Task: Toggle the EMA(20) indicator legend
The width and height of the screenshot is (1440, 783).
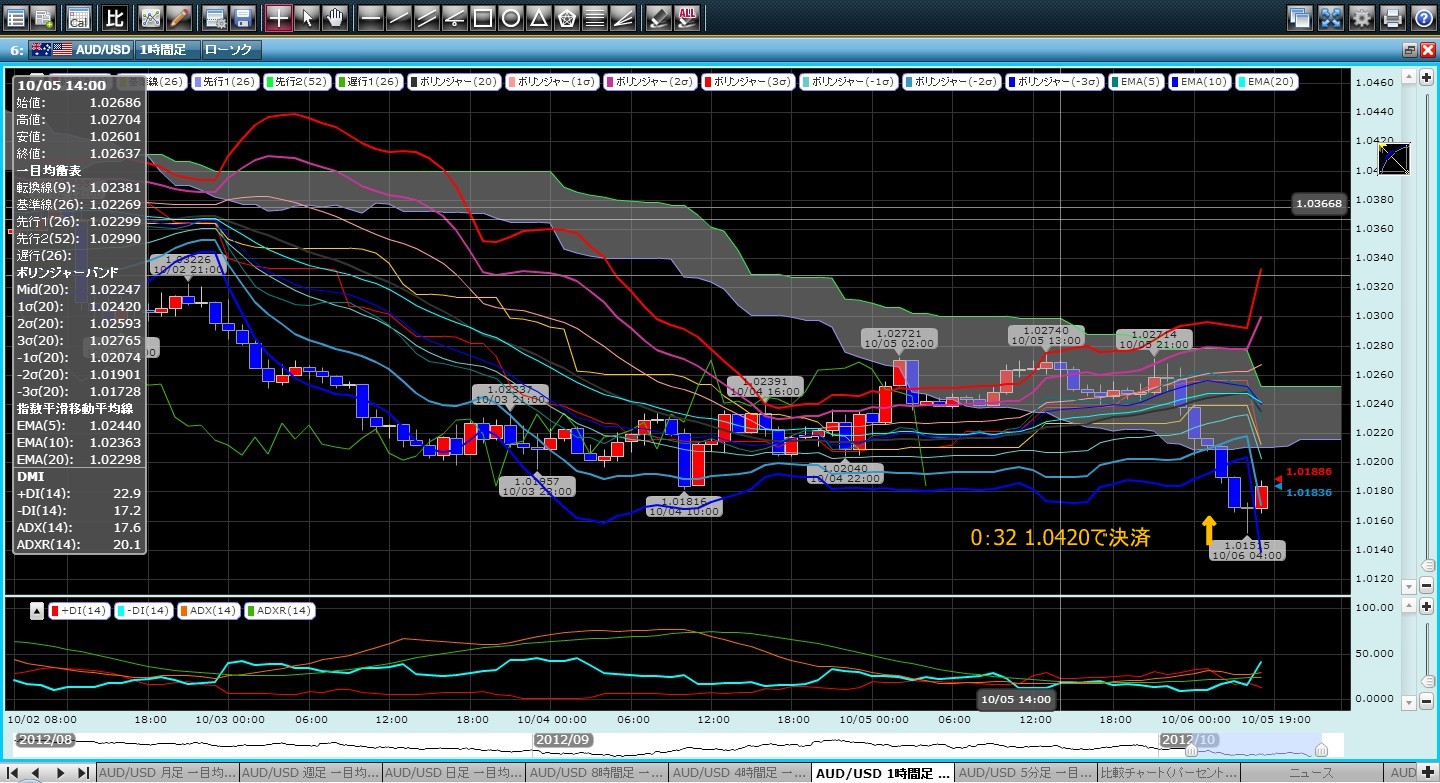Action: pos(1267,82)
